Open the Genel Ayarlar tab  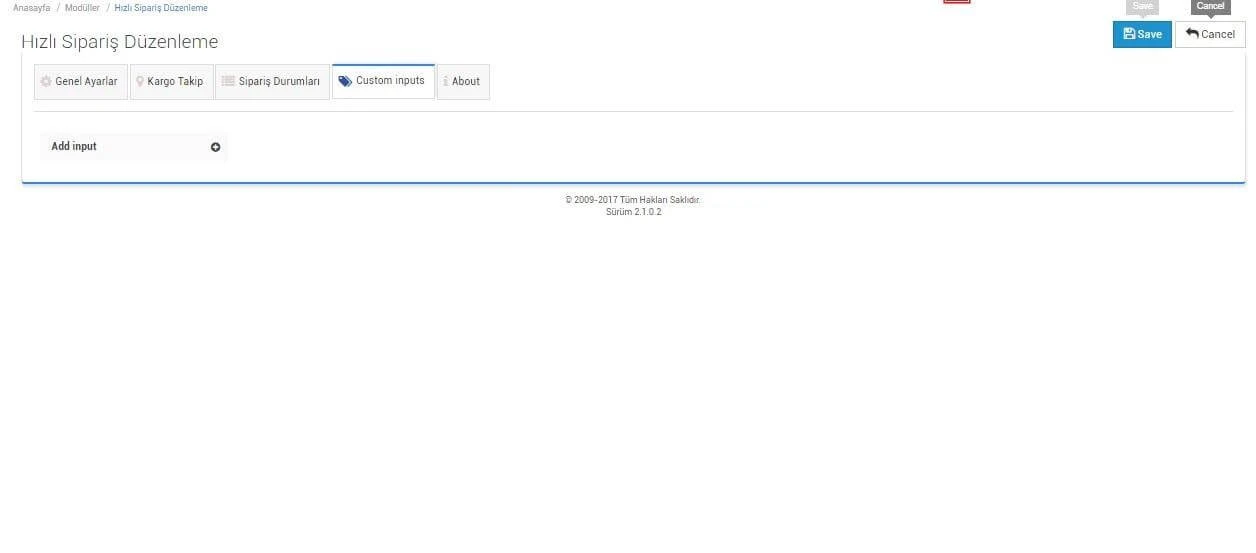(x=86, y=82)
